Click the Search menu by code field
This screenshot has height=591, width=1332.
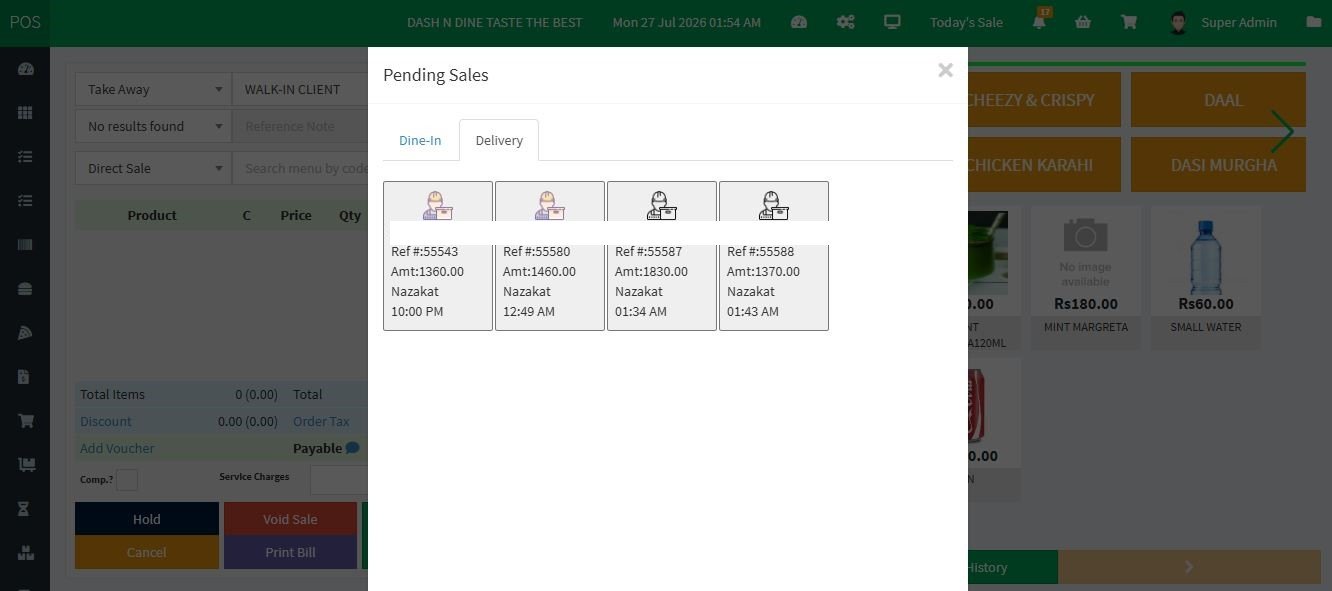pos(300,168)
